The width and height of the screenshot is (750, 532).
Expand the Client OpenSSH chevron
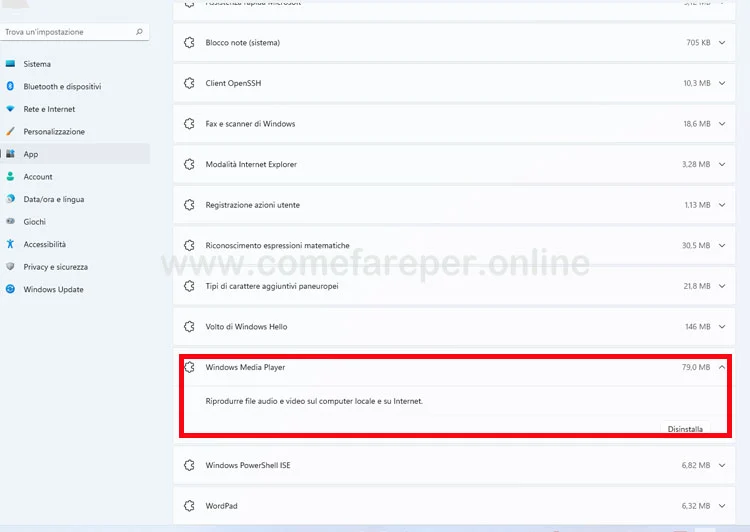click(722, 83)
